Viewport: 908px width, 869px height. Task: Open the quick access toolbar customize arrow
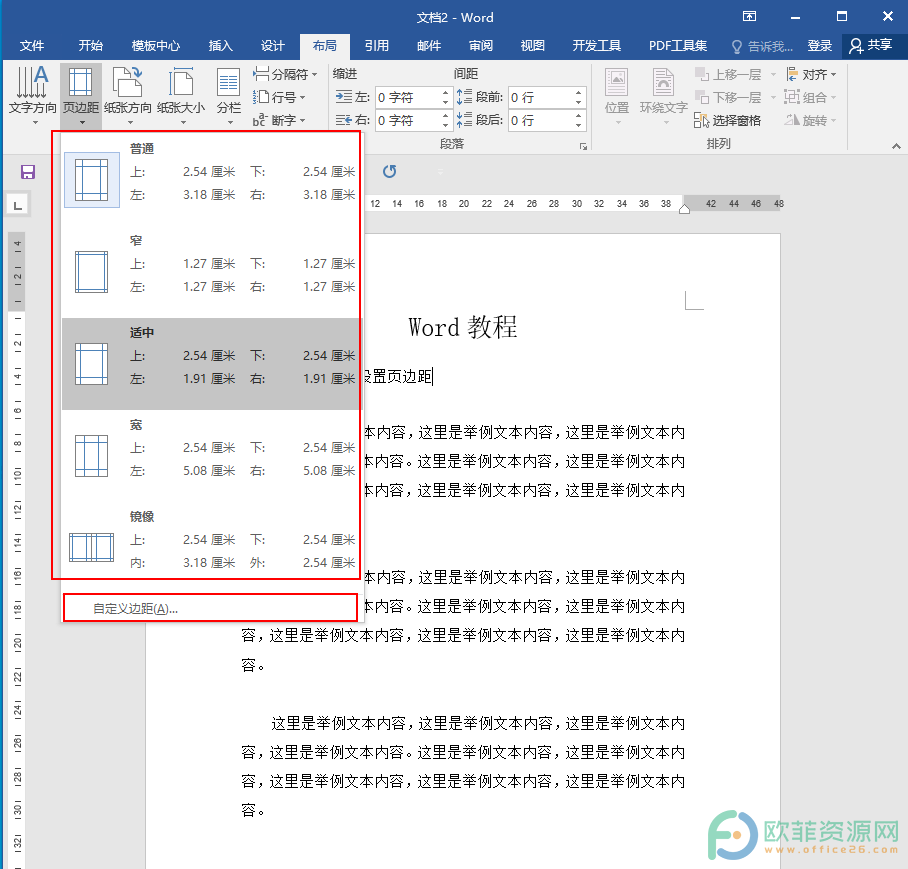(440, 172)
